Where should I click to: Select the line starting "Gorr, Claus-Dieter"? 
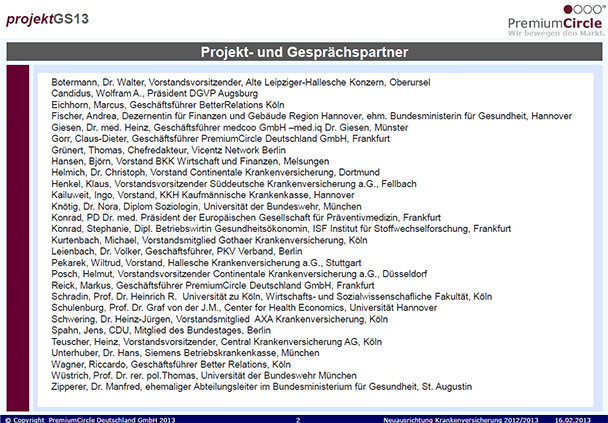(x=221, y=138)
